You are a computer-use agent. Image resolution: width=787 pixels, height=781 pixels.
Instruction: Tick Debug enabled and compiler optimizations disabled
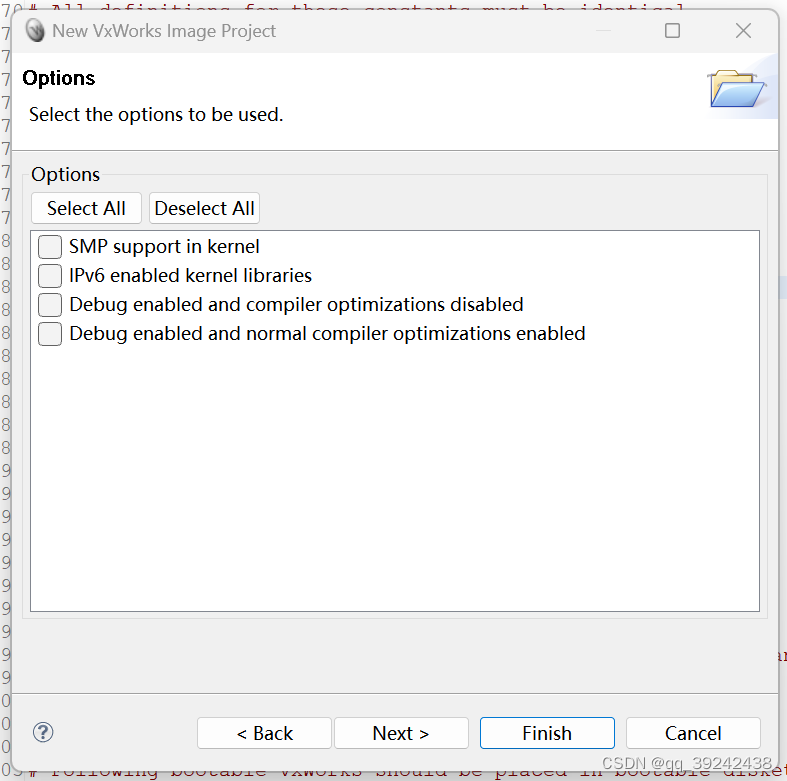tap(50, 305)
